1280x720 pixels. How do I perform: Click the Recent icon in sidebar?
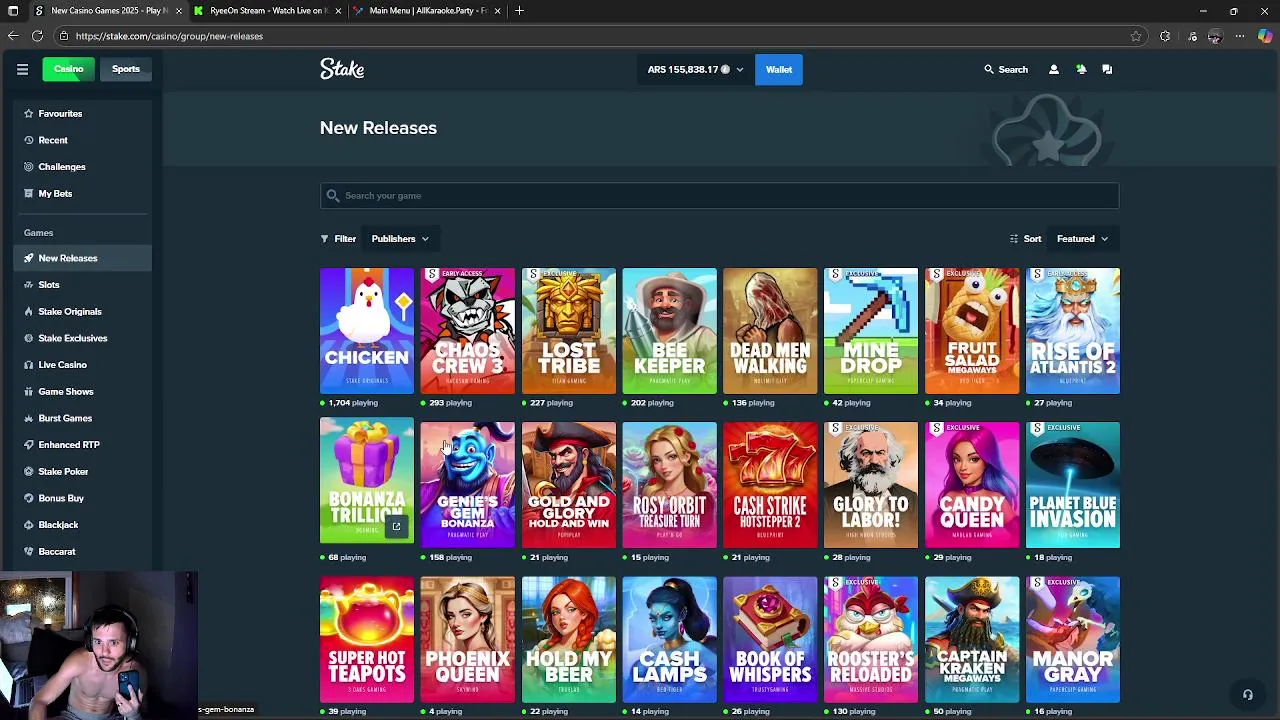29,140
